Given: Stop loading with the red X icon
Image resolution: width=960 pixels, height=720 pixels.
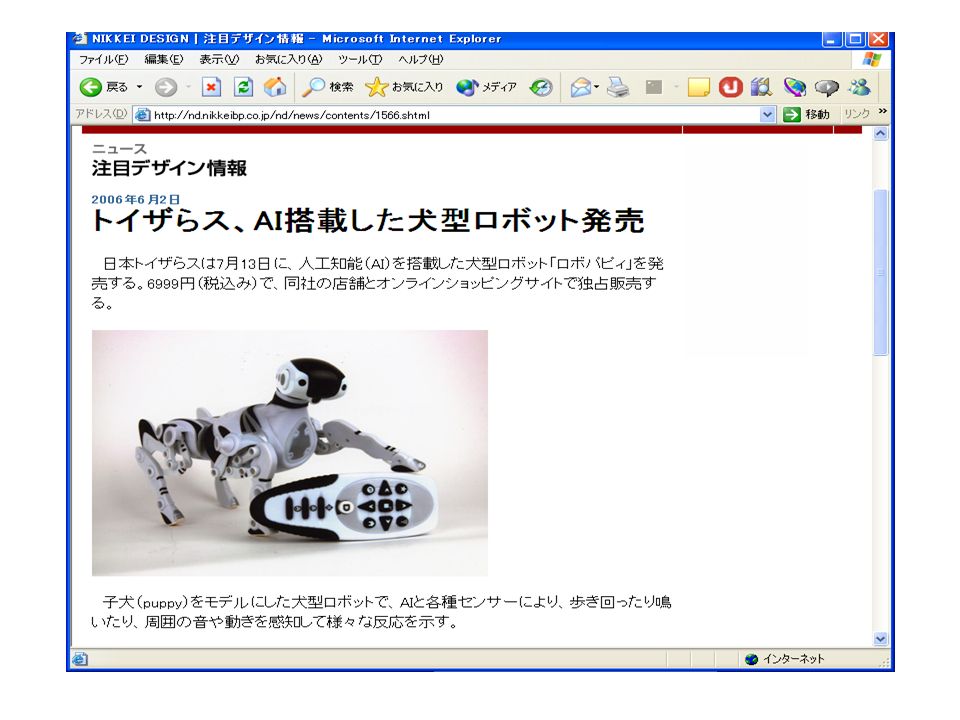Looking at the screenshot, I should [x=211, y=87].
